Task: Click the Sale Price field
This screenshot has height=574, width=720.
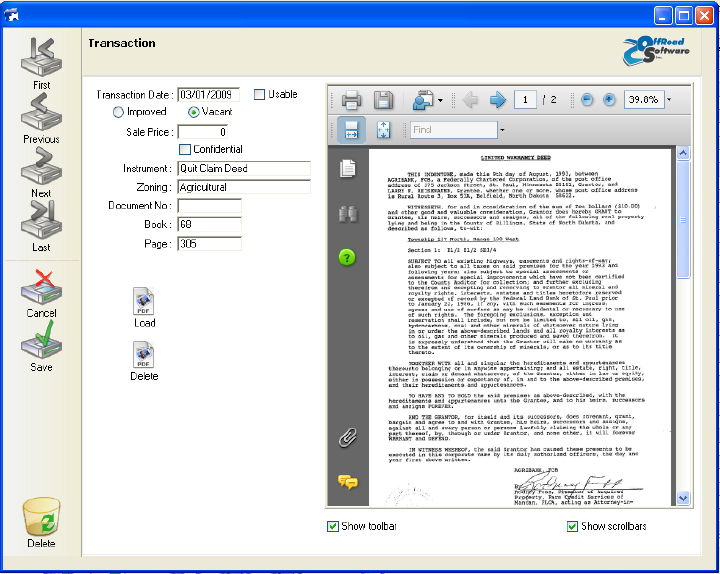Action: click(x=202, y=132)
